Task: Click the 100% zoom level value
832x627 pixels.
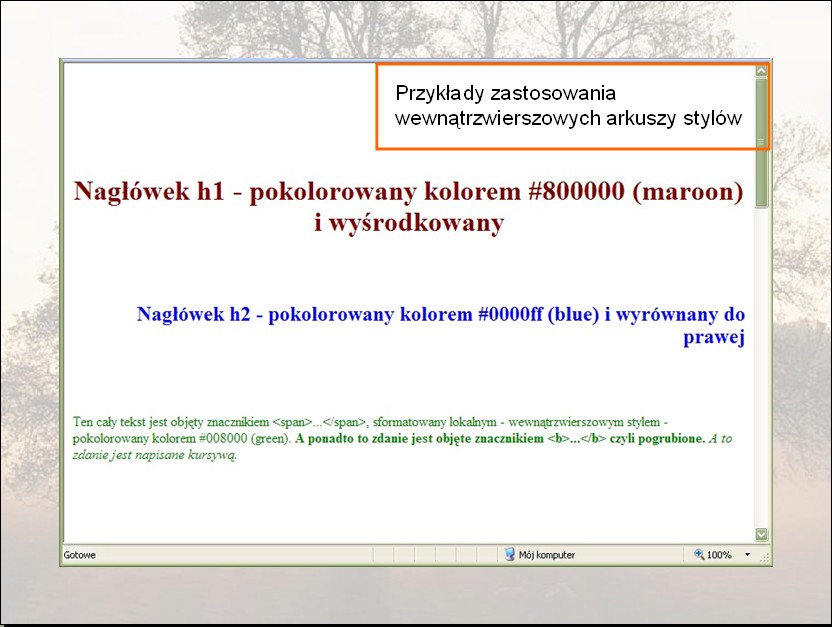Action: click(719, 555)
